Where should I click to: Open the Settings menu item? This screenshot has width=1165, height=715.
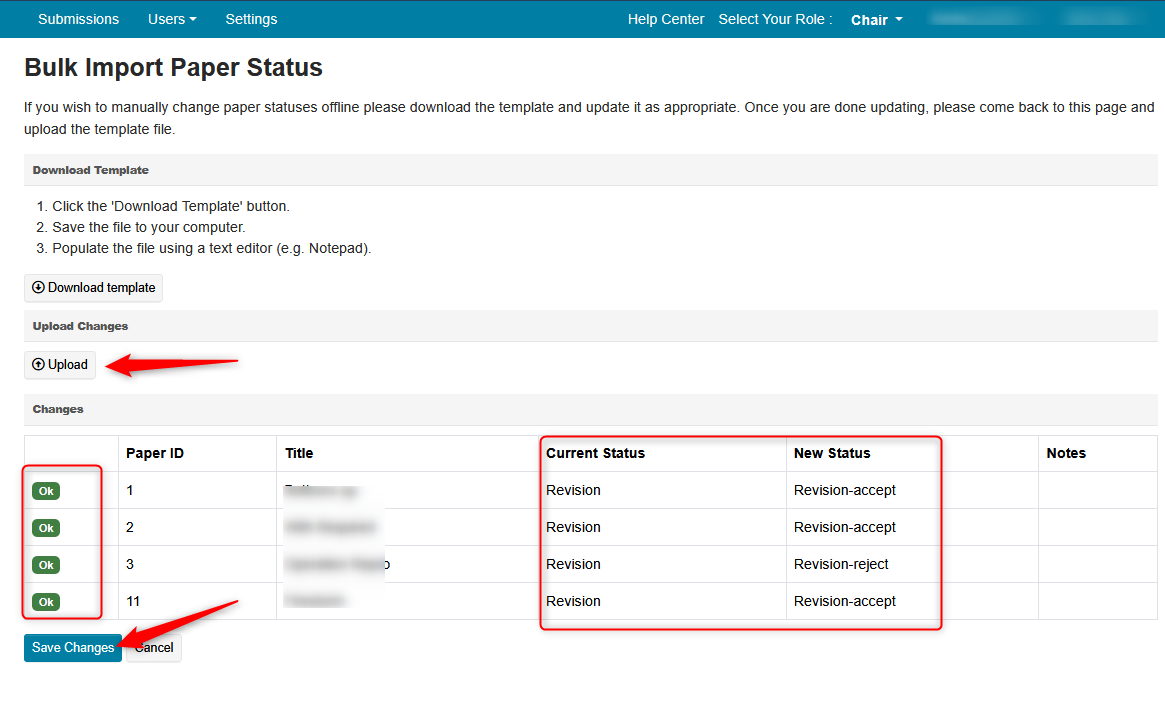[251, 19]
